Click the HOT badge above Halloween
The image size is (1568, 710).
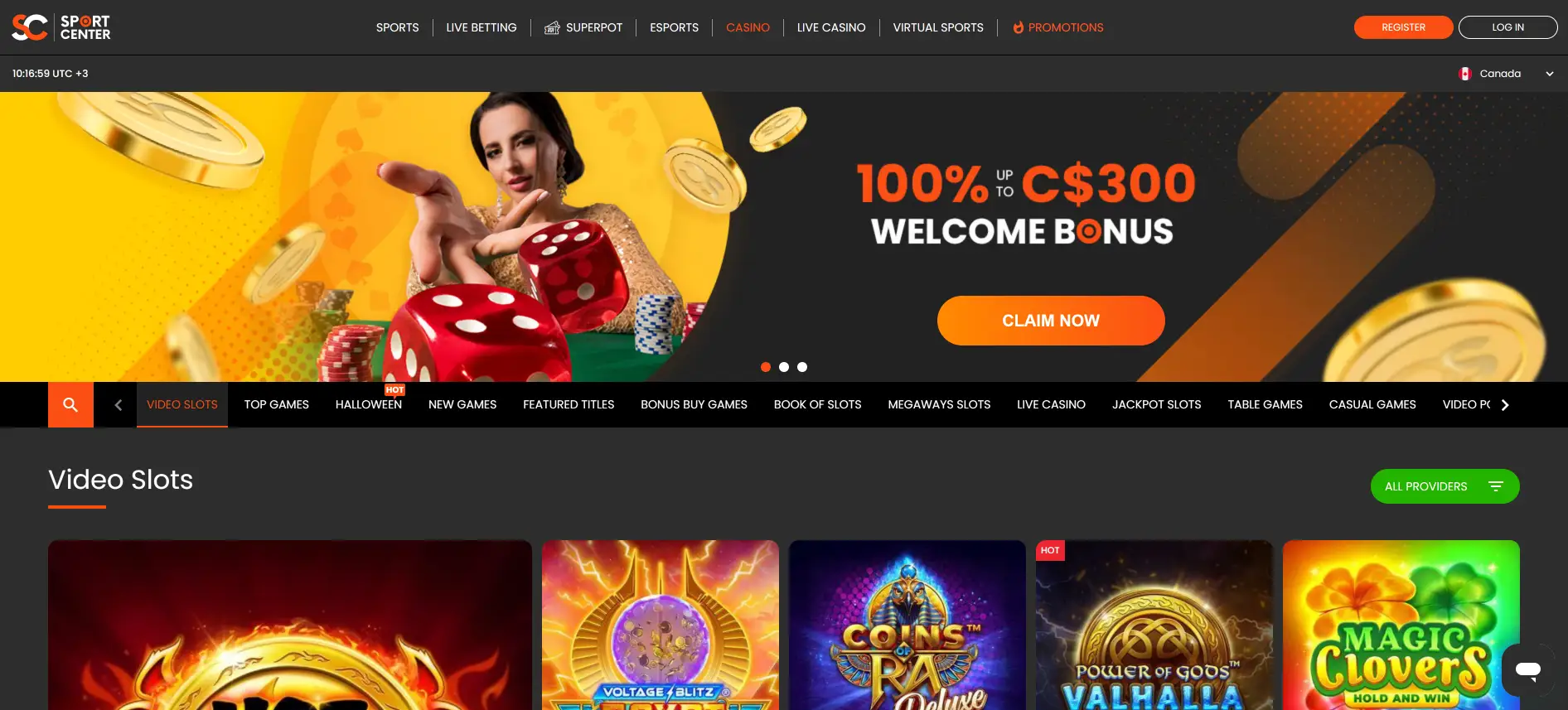point(394,389)
